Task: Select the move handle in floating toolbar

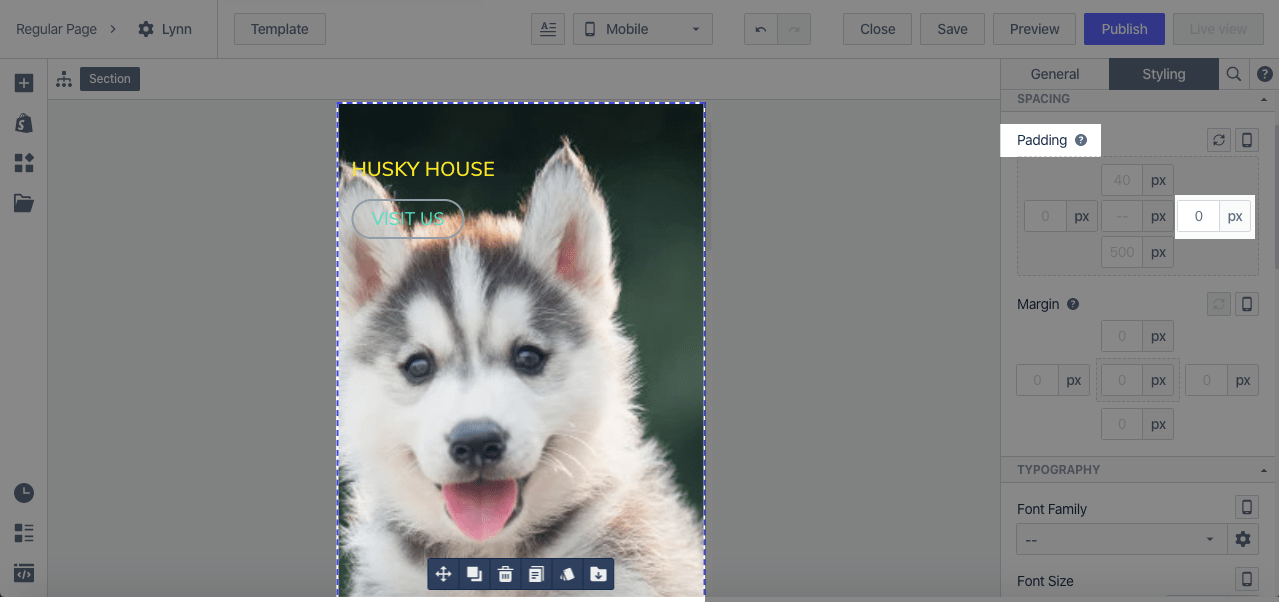Action: (x=444, y=574)
